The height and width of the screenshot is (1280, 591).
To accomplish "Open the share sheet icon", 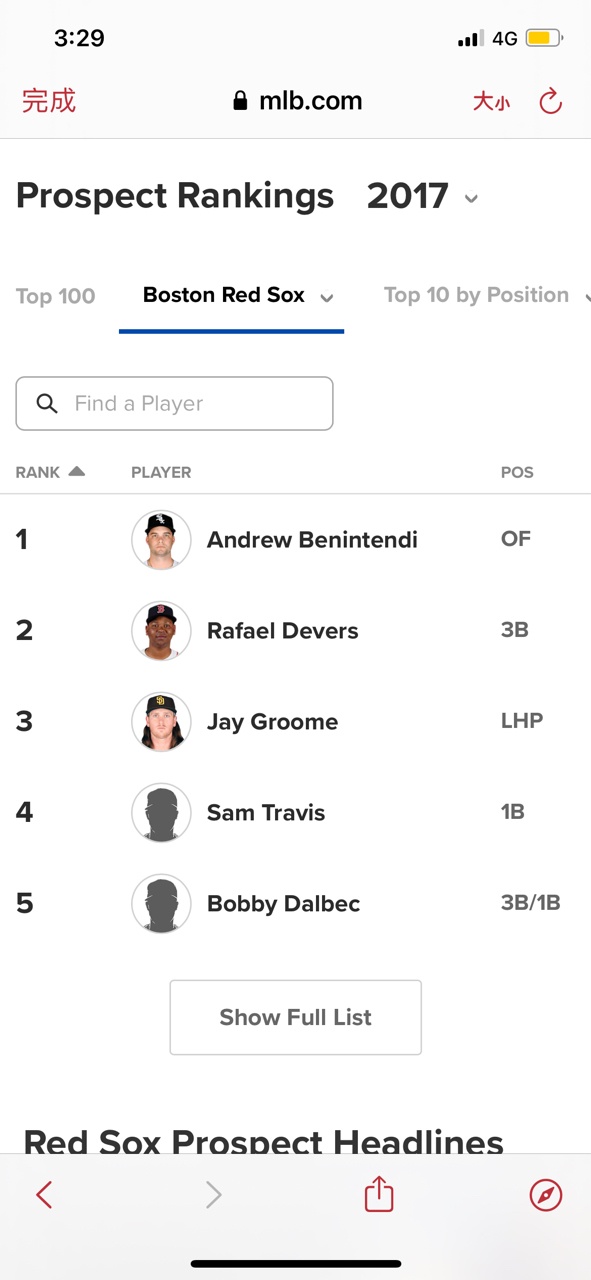I will click(379, 1194).
